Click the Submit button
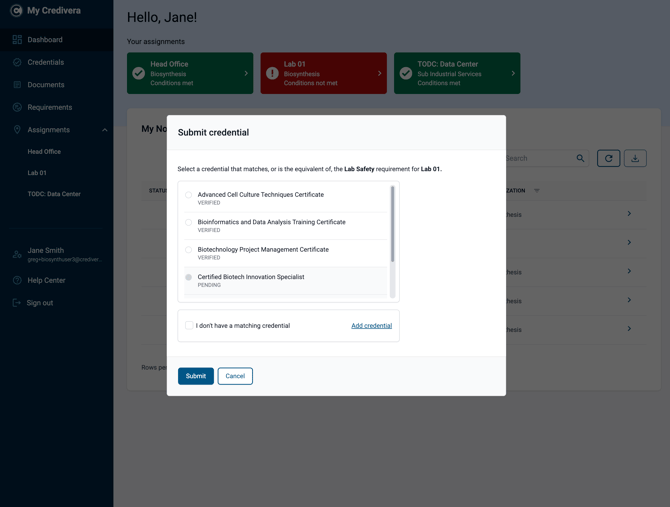The width and height of the screenshot is (670, 507). pos(196,376)
